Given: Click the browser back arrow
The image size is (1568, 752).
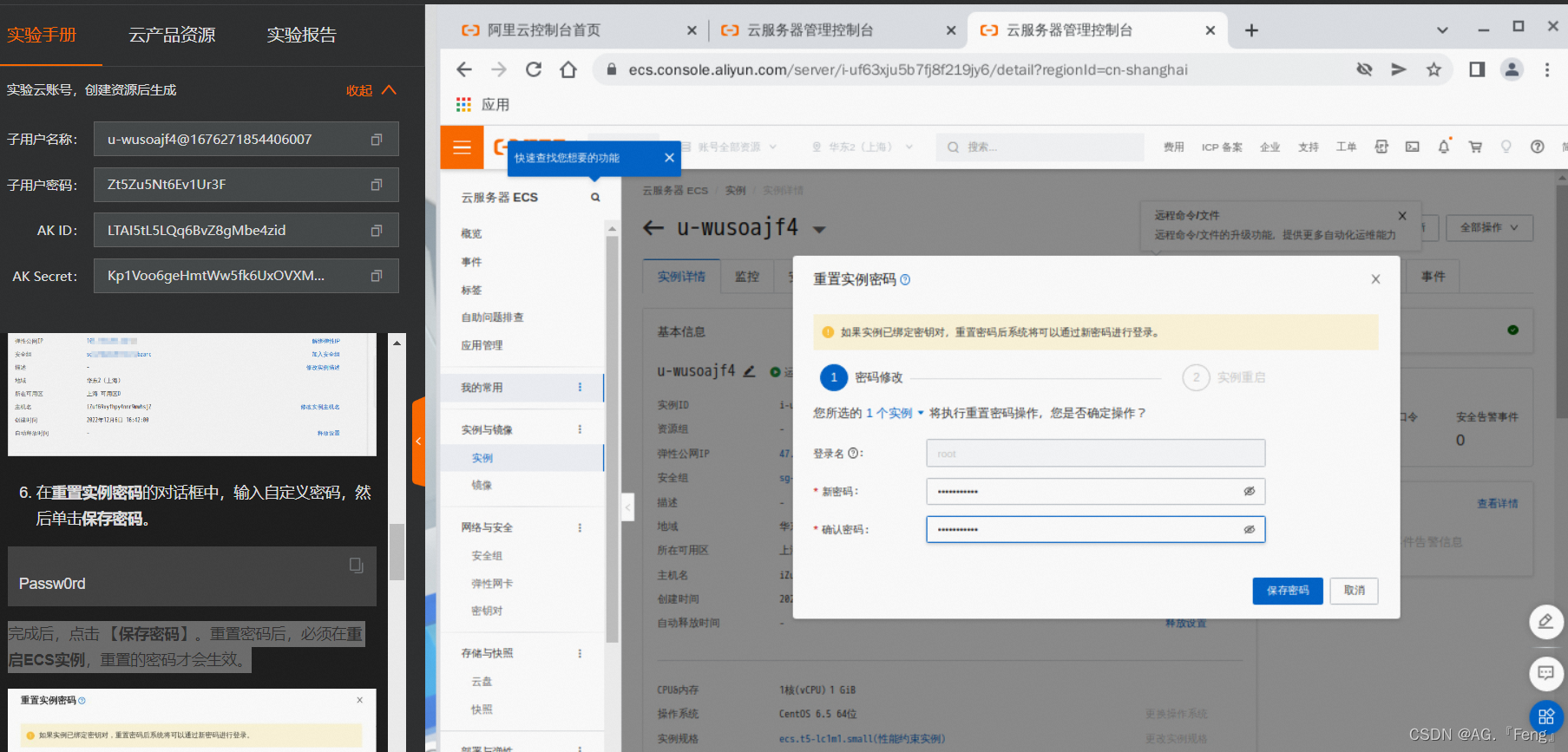Looking at the screenshot, I should [x=464, y=69].
